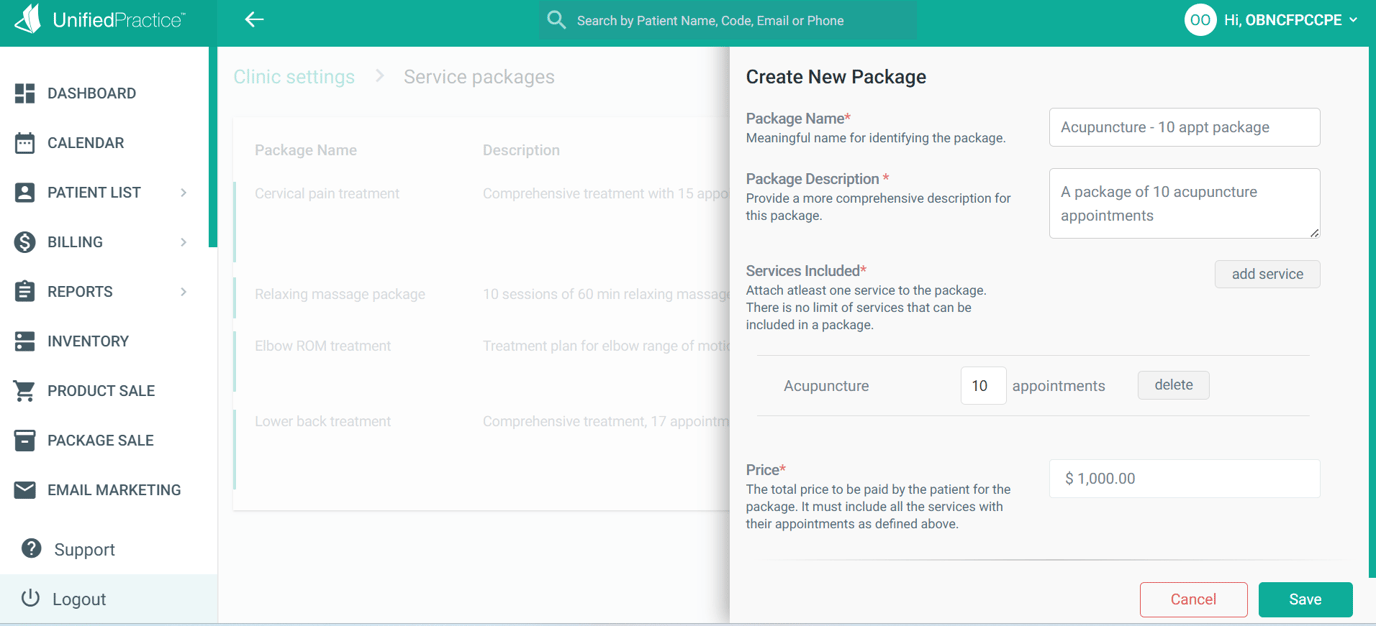The width and height of the screenshot is (1376, 626).
Task: Edit the Package Name input field
Action: tap(1184, 127)
